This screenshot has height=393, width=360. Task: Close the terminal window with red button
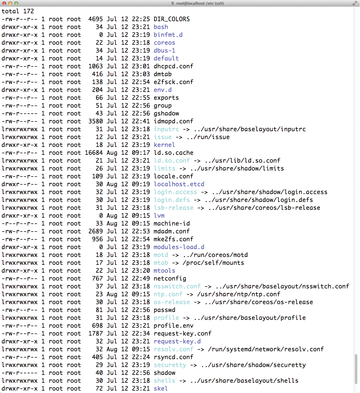click(4, 3)
